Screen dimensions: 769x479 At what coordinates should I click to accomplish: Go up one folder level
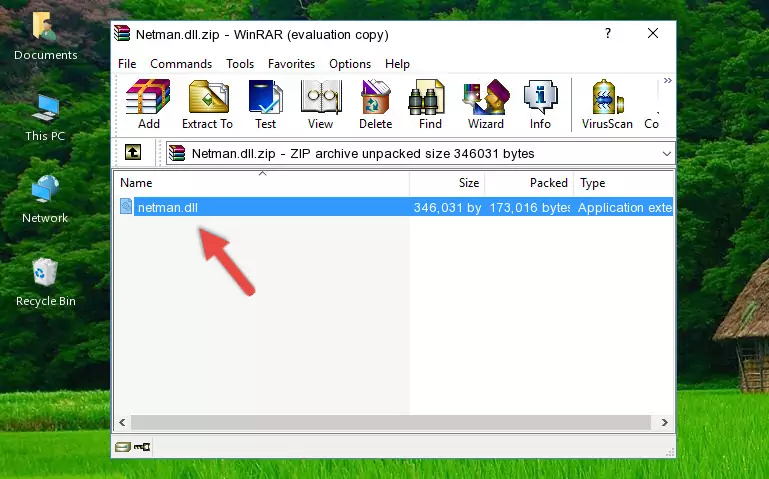(133, 152)
